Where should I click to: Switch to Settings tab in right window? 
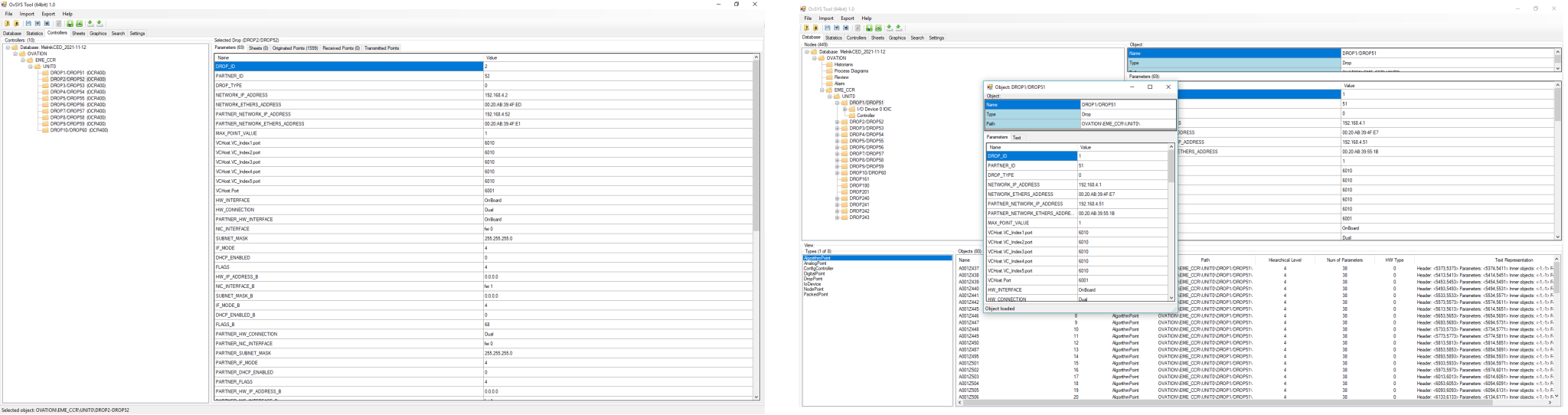pyautogui.click(x=936, y=38)
